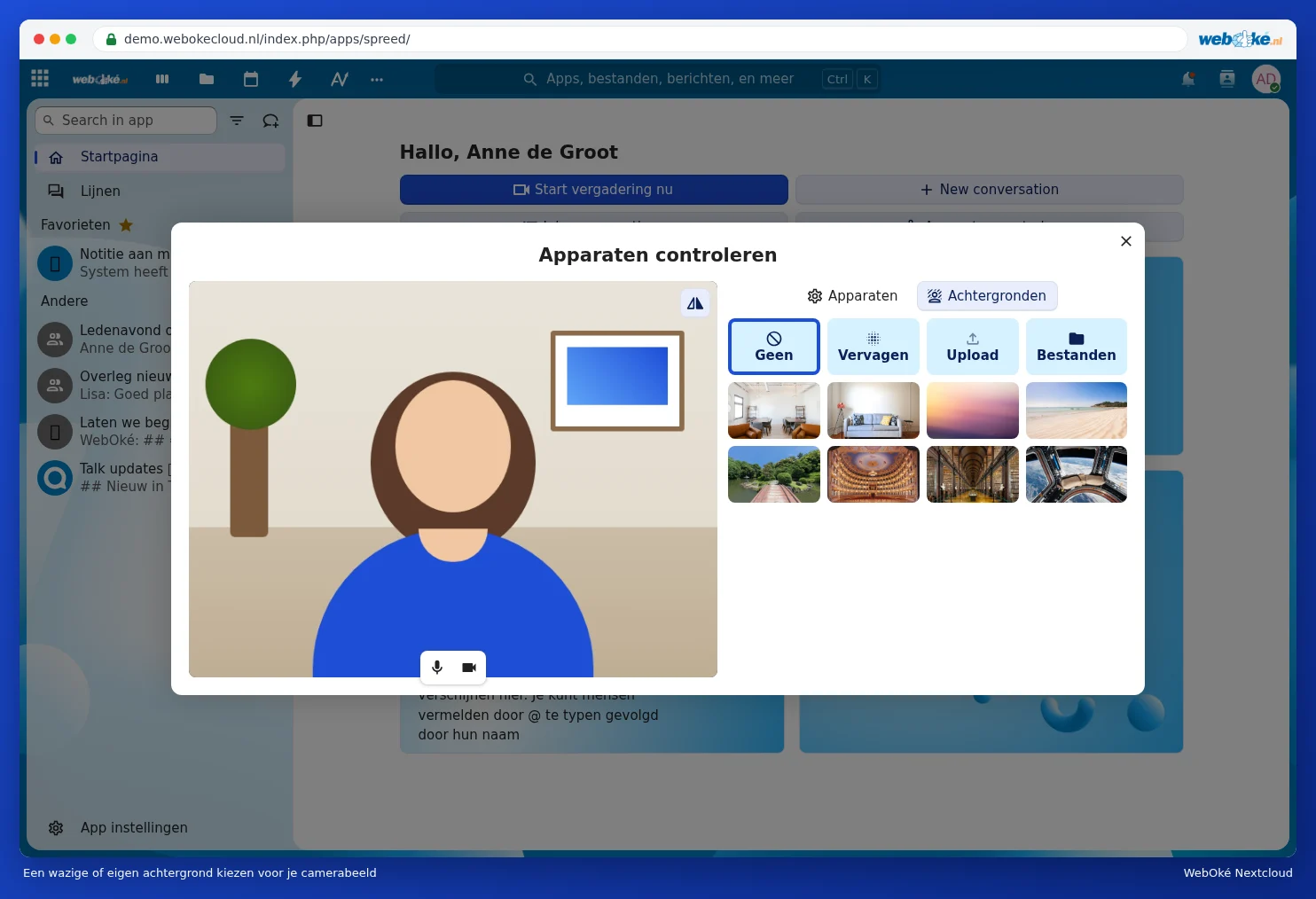Screen dimensions: 1316x899
Task: Select the space station background
Action: 1077,474
